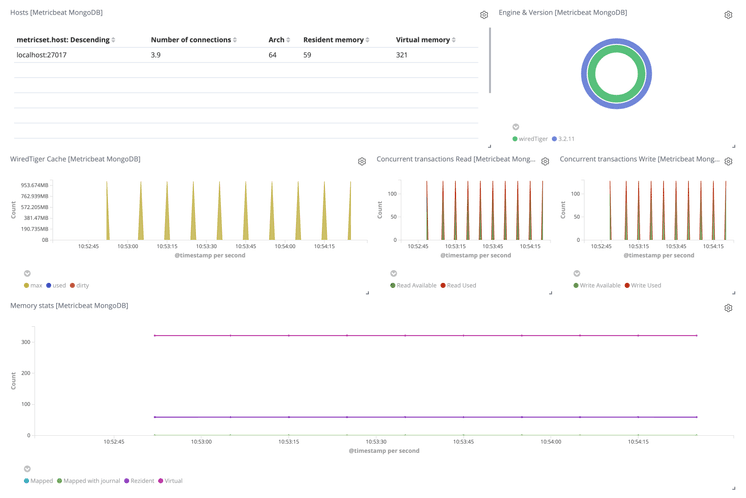This screenshot has height=498, width=746.
Task: Click resize handle of WiredTiger Cache panel
Action: tap(367, 292)
